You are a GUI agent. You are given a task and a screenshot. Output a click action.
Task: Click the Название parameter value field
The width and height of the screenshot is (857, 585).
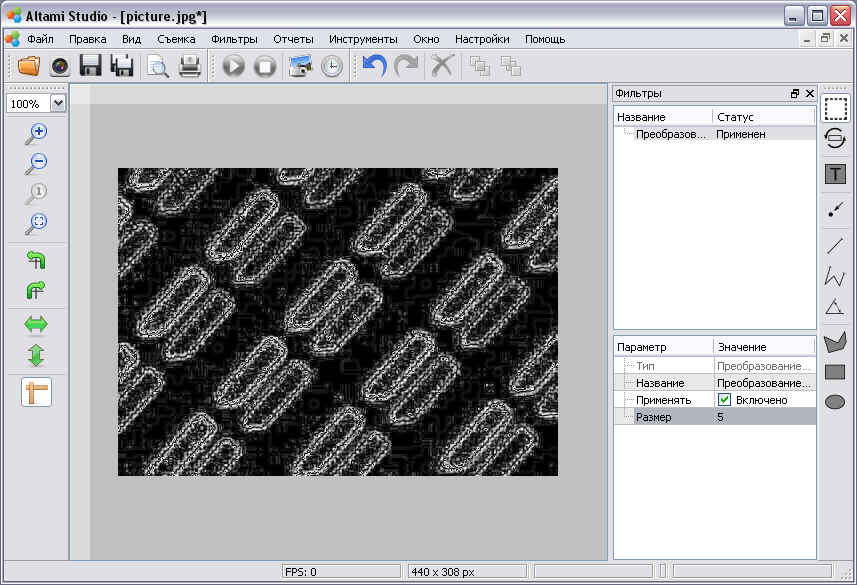coord(764,383)
